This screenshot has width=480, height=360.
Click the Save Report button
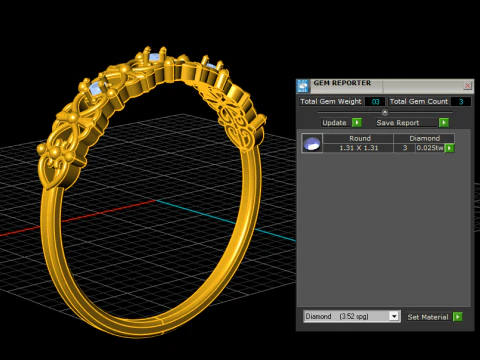click(407, 123)
